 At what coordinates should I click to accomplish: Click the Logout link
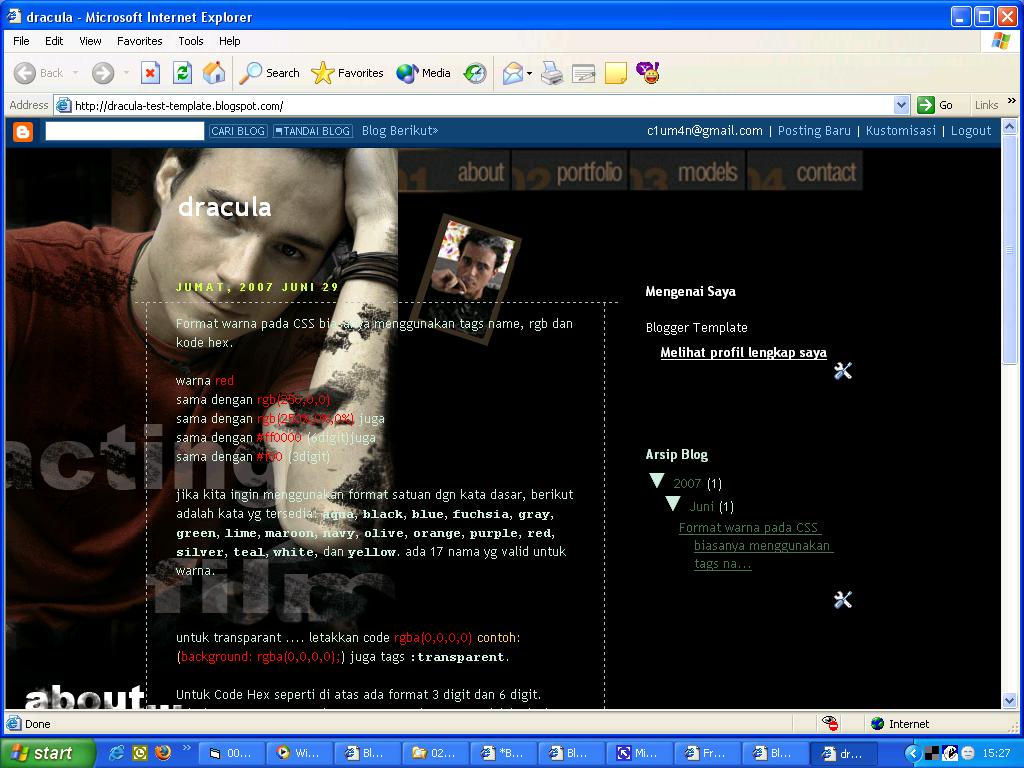[970, 131]
